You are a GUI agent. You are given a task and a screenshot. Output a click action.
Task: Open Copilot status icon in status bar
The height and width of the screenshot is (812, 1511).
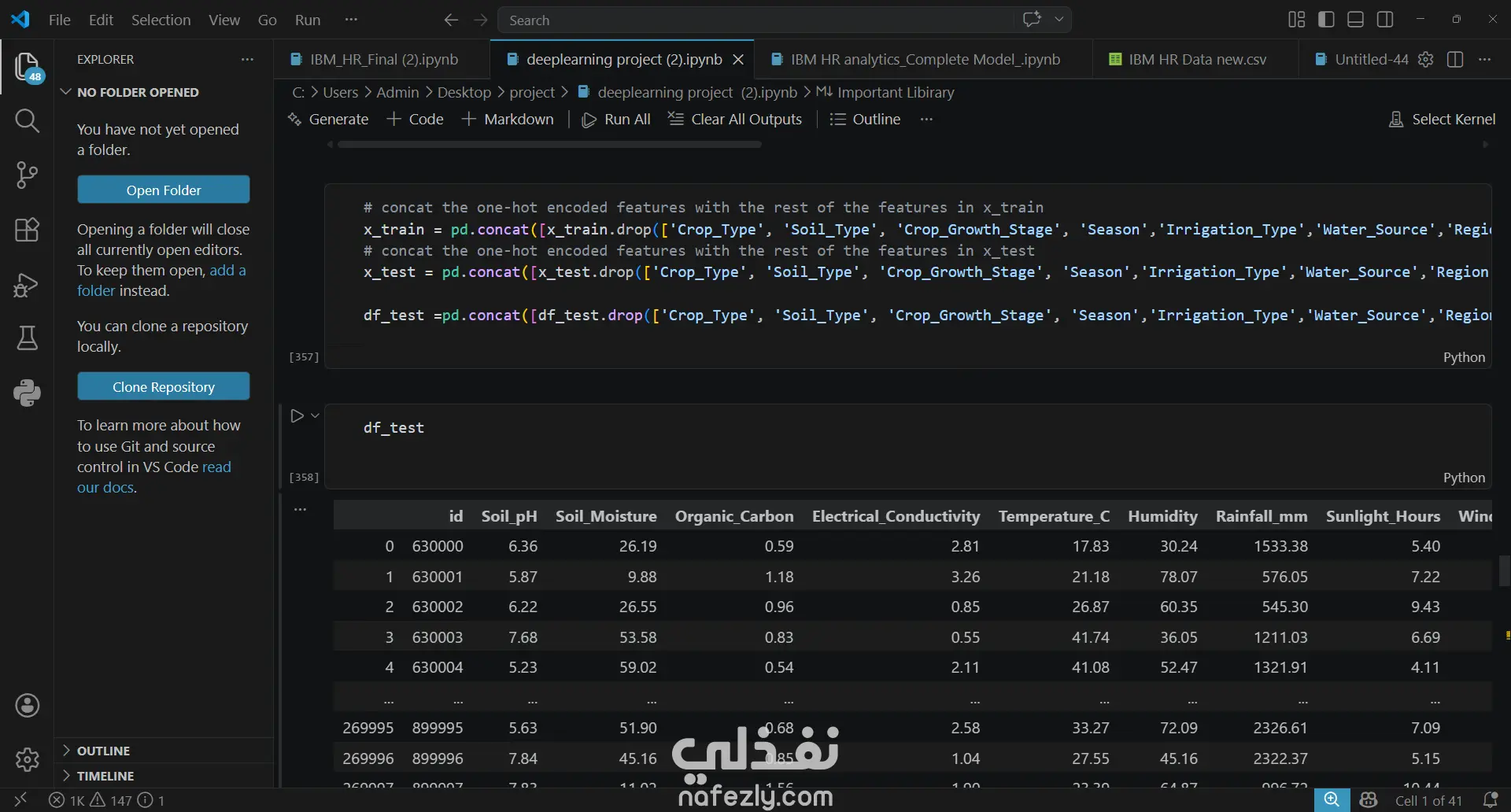pos(1369,800)
